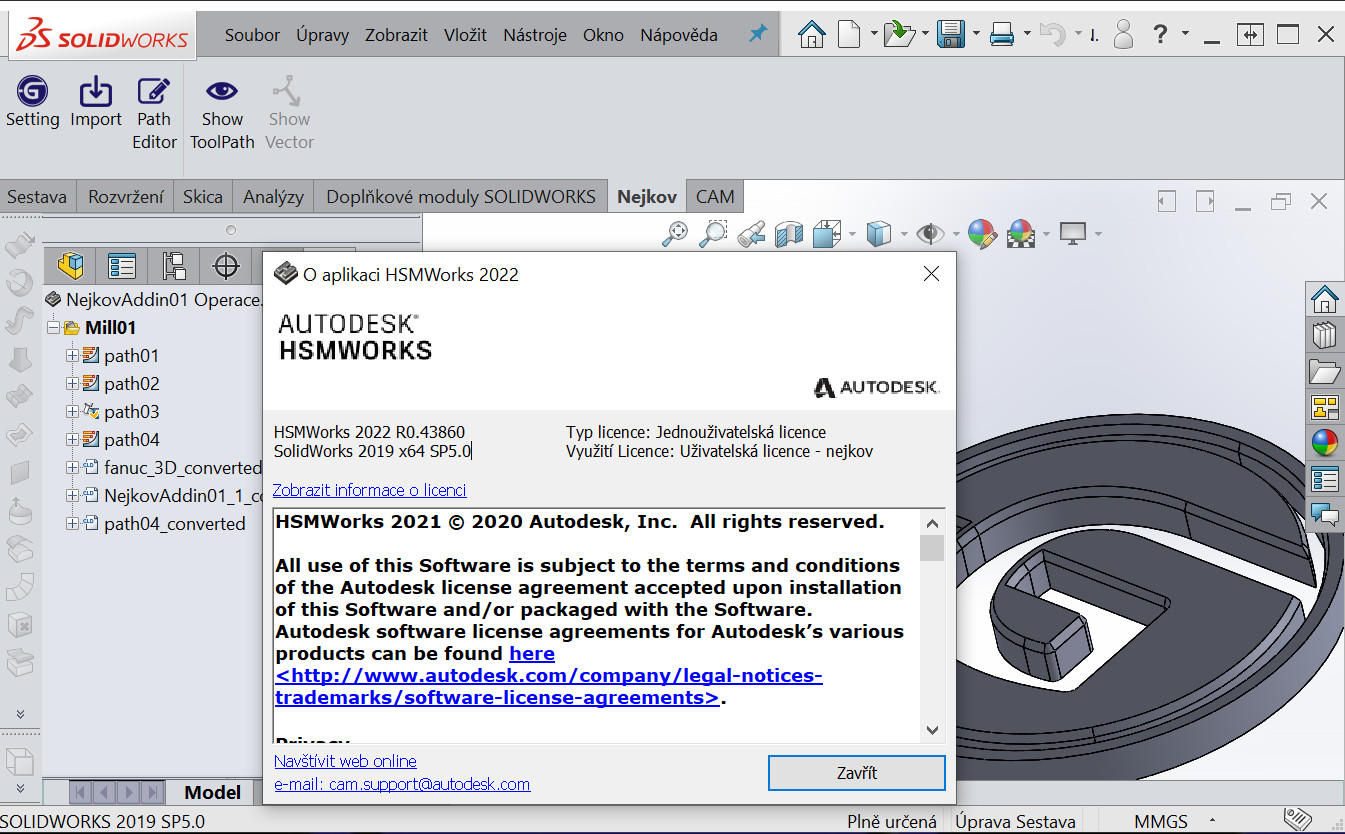The height and width of the screenshot is (834, 1345).
Task: Click the Import toolpath icon
Action: (96, 93)
